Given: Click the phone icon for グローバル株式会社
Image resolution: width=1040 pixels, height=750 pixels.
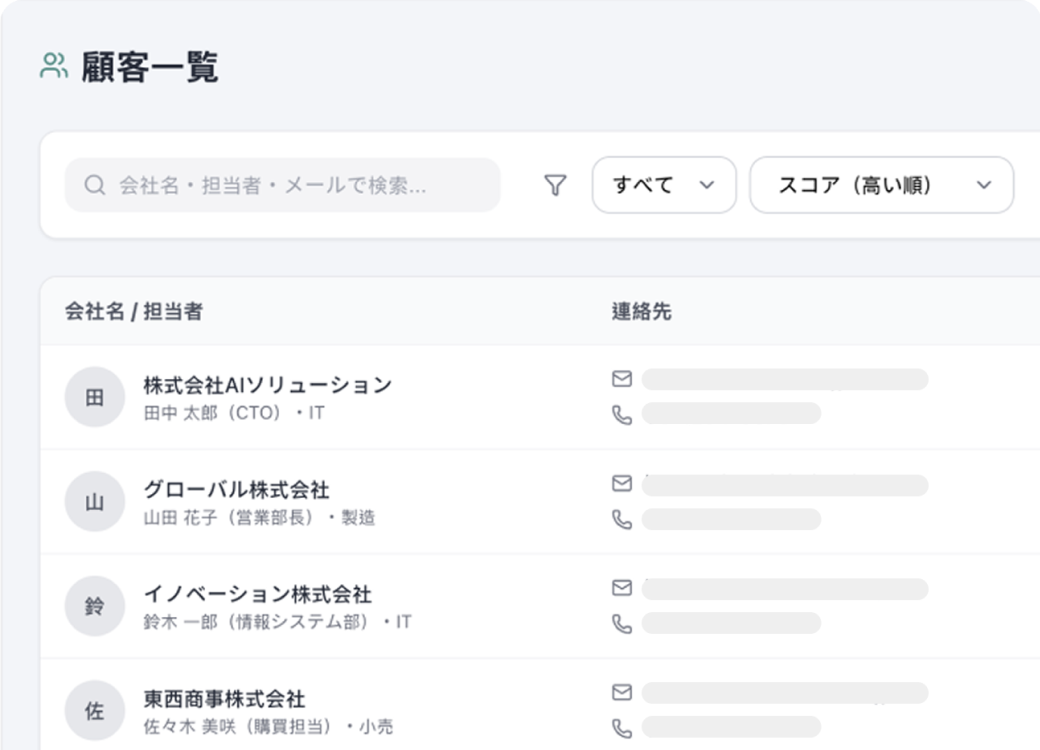Looking at the screenshot, I should coord(622,519).
